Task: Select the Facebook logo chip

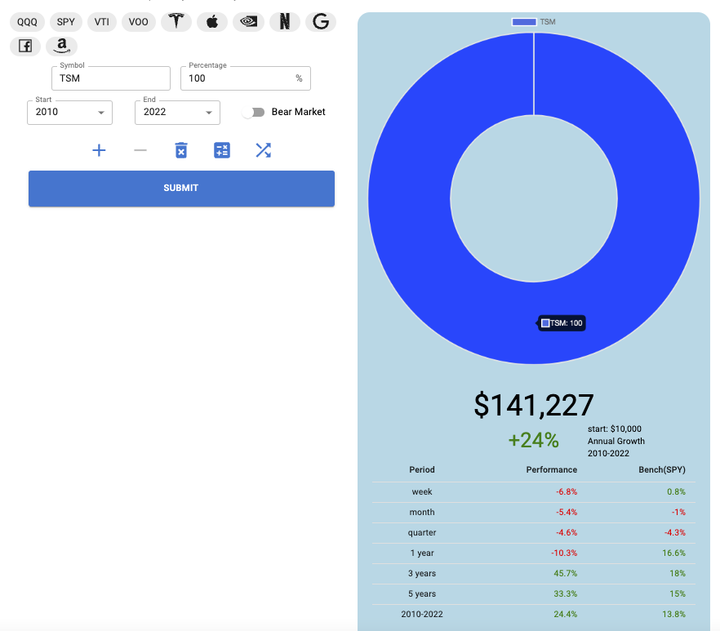Action: pyautogui.click(x=25, y=46)
